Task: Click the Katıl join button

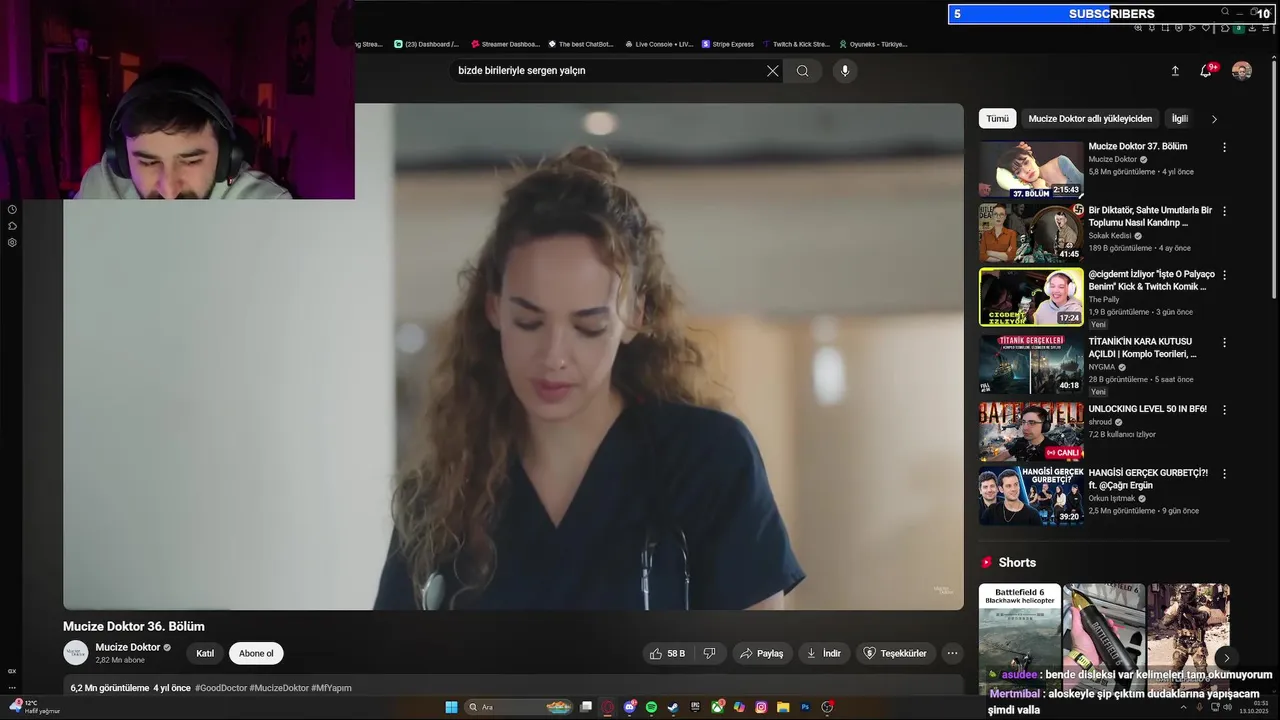Action: point(205,653)
